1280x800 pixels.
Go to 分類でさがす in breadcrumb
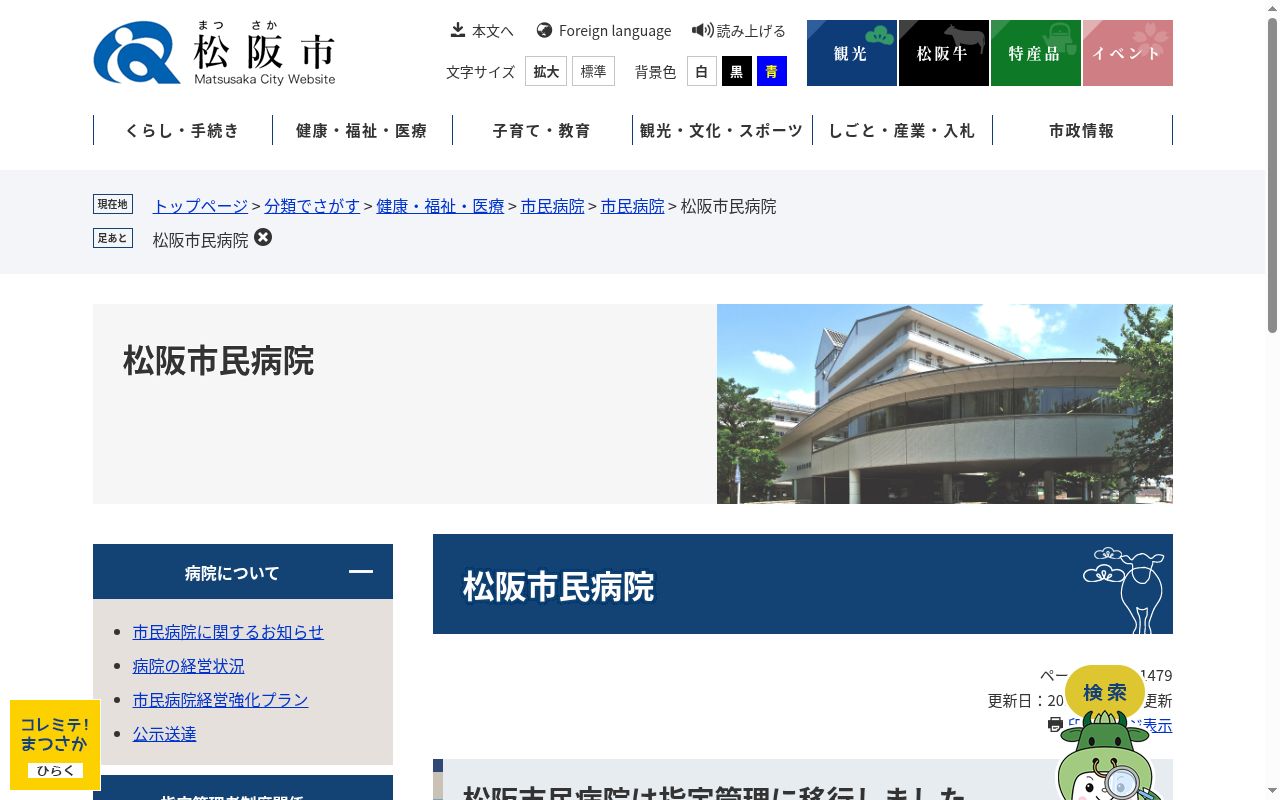312,206
